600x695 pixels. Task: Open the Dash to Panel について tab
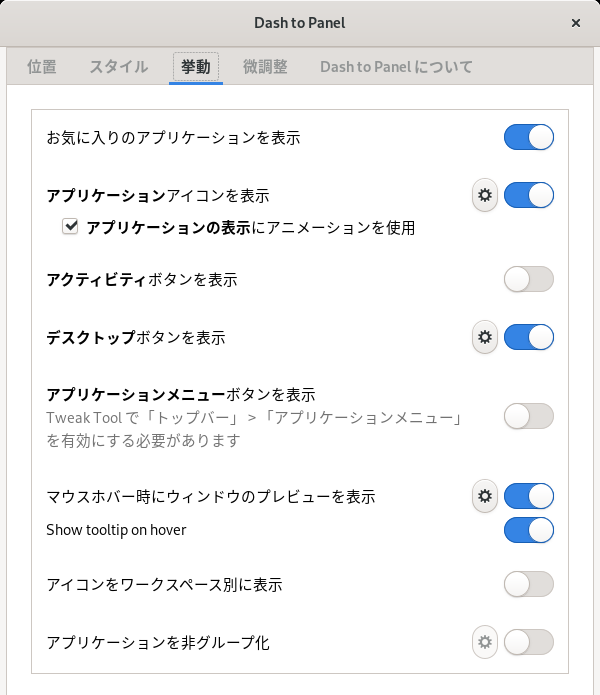(x=396, y=66)
